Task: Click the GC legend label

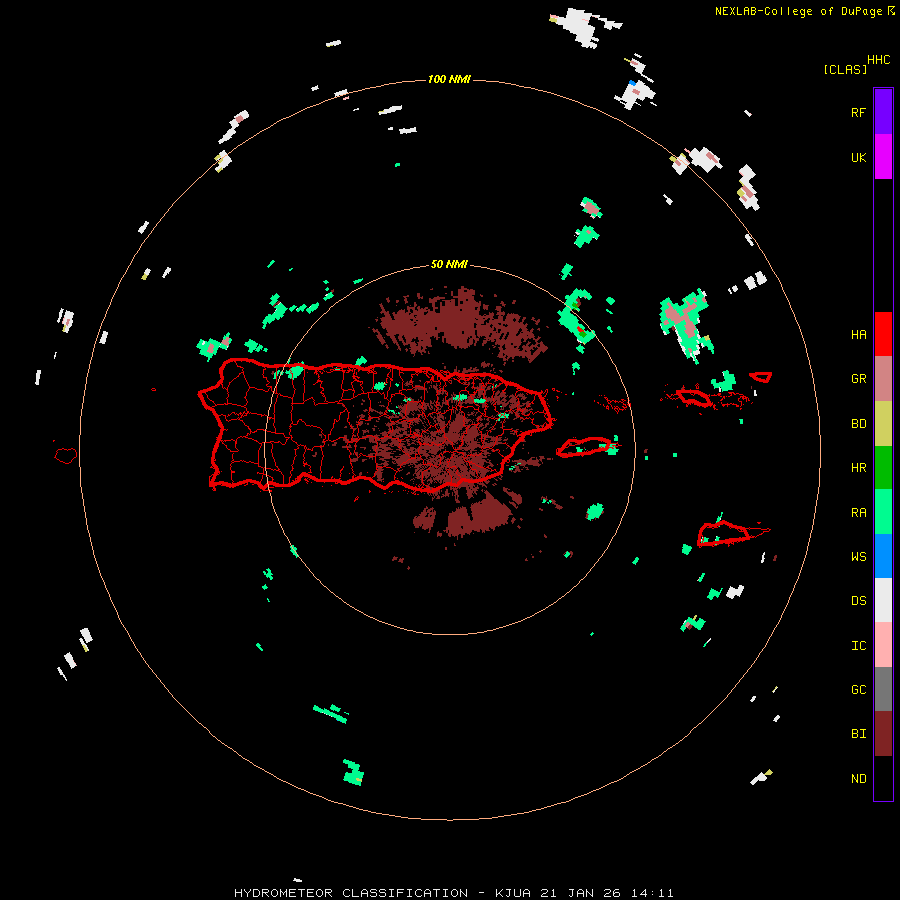Action: tap(858, 690)
